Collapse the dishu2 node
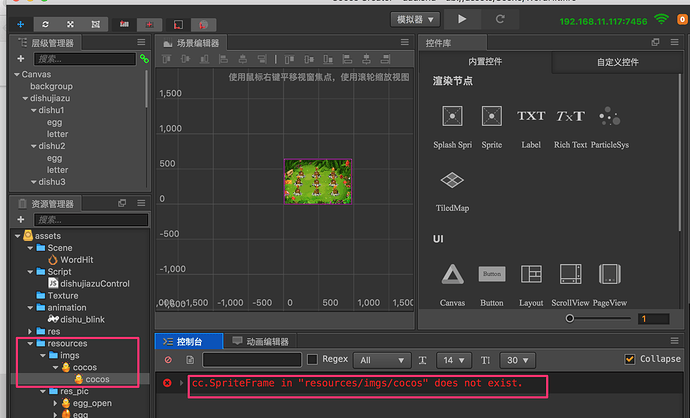Screen dimensions: 690x418 tap(33, 146)
